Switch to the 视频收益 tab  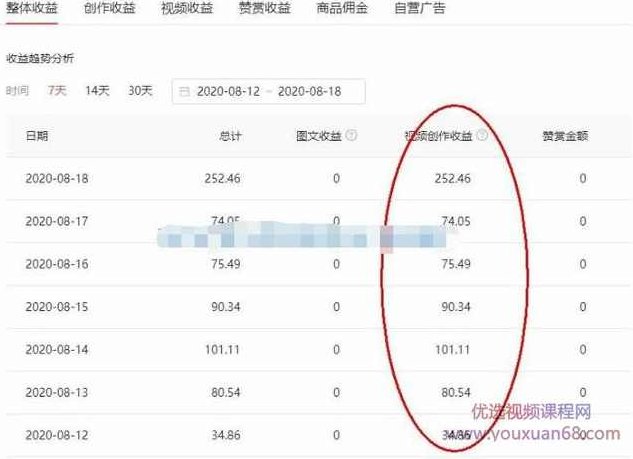pos(187,8)
